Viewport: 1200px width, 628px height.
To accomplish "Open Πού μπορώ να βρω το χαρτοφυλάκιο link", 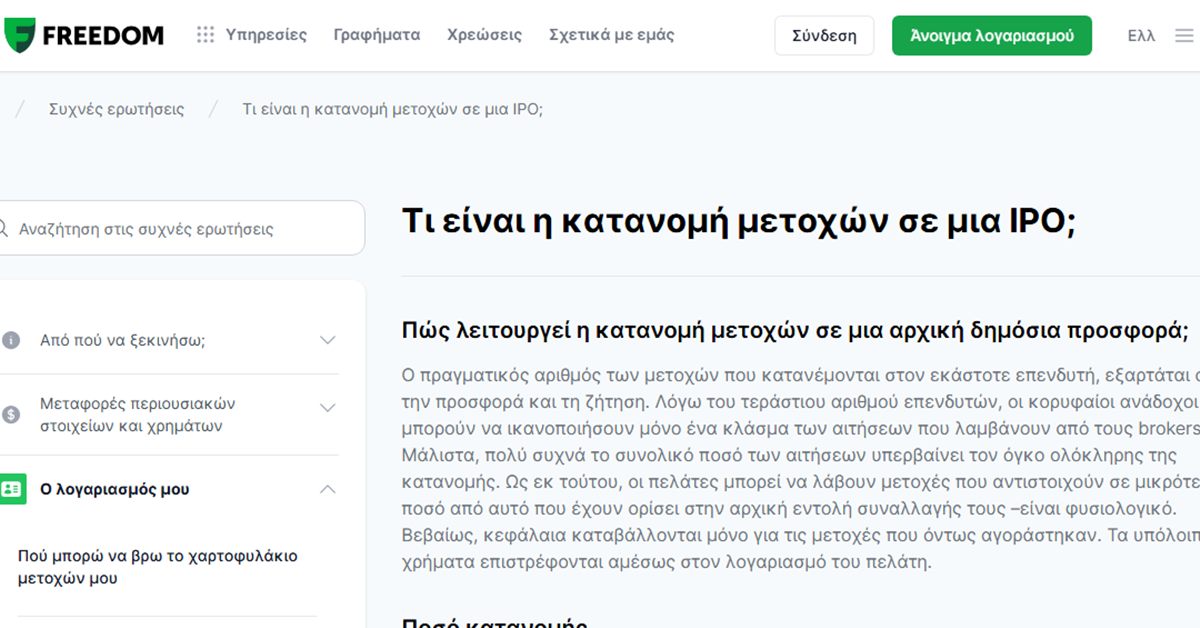I will pos(158,567).
